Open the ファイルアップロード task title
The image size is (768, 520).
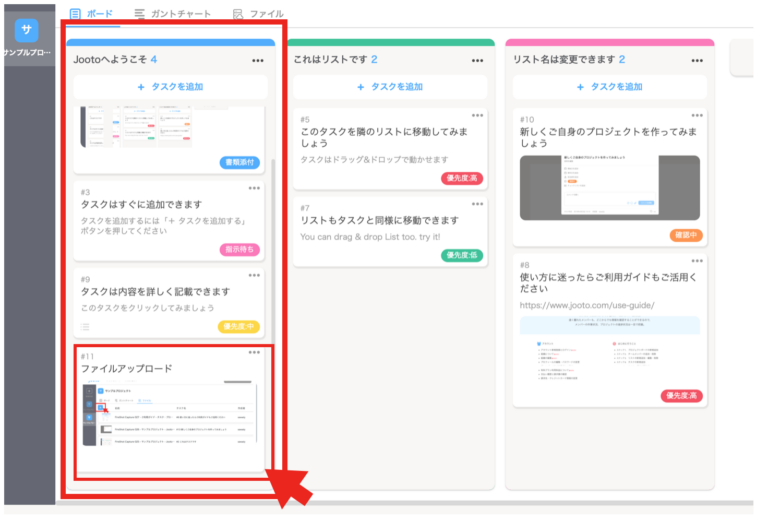(x=126, y=369)
